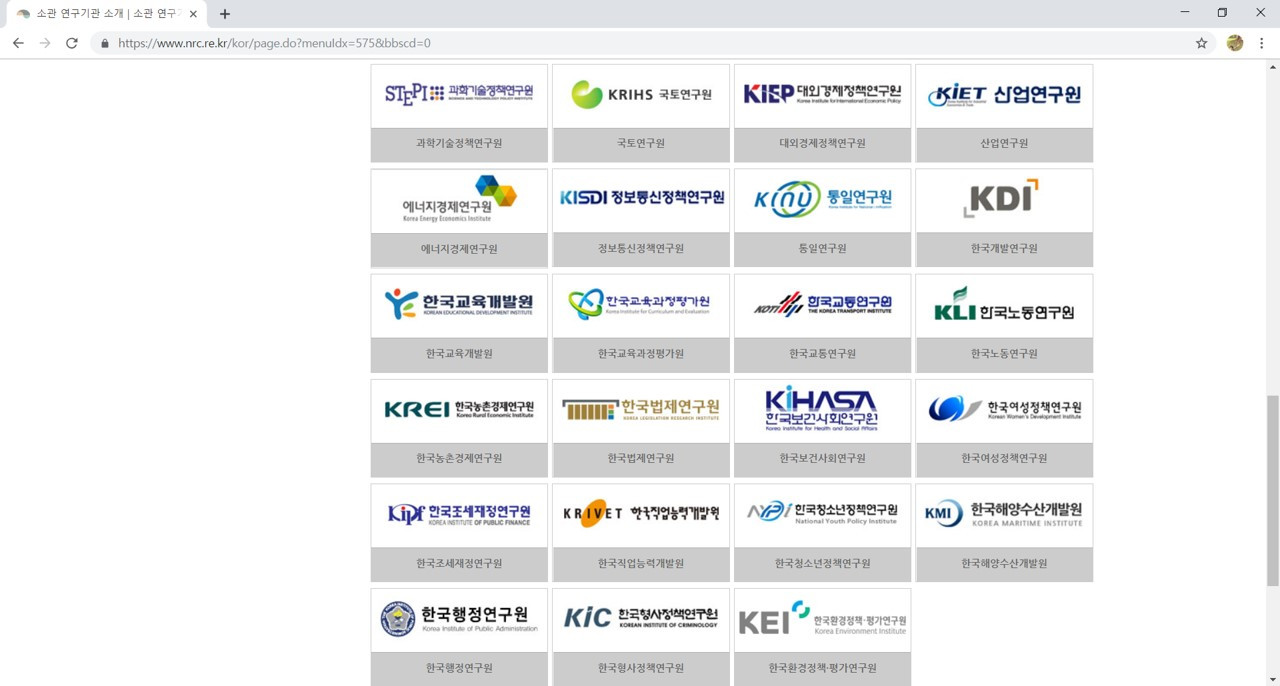This screenshot has width=1280, height=686.
Task: Click the 한국개발연구원 caption text
Action: coord(1004,248)
